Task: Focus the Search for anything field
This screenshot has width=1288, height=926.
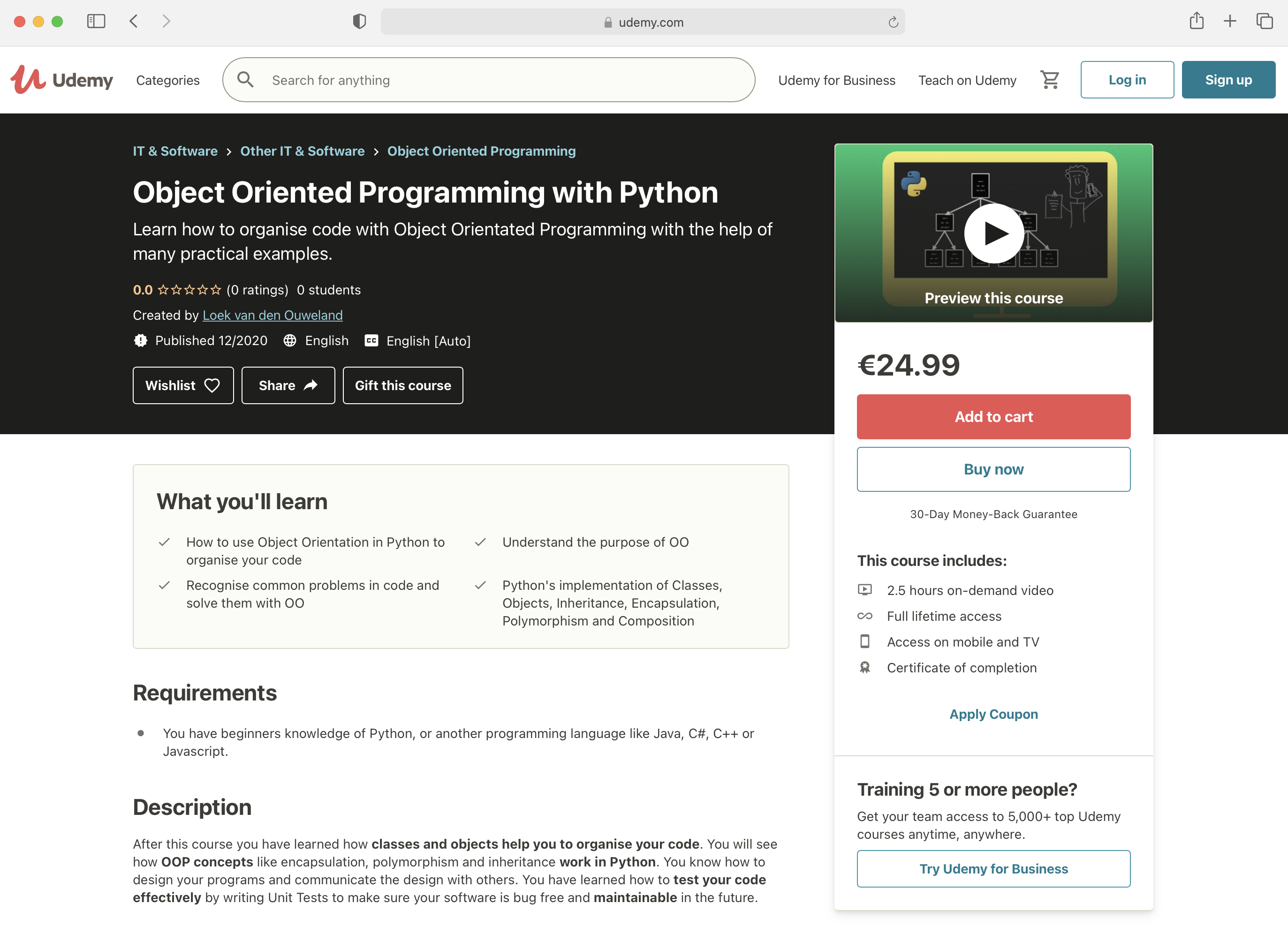Action: 488,80
